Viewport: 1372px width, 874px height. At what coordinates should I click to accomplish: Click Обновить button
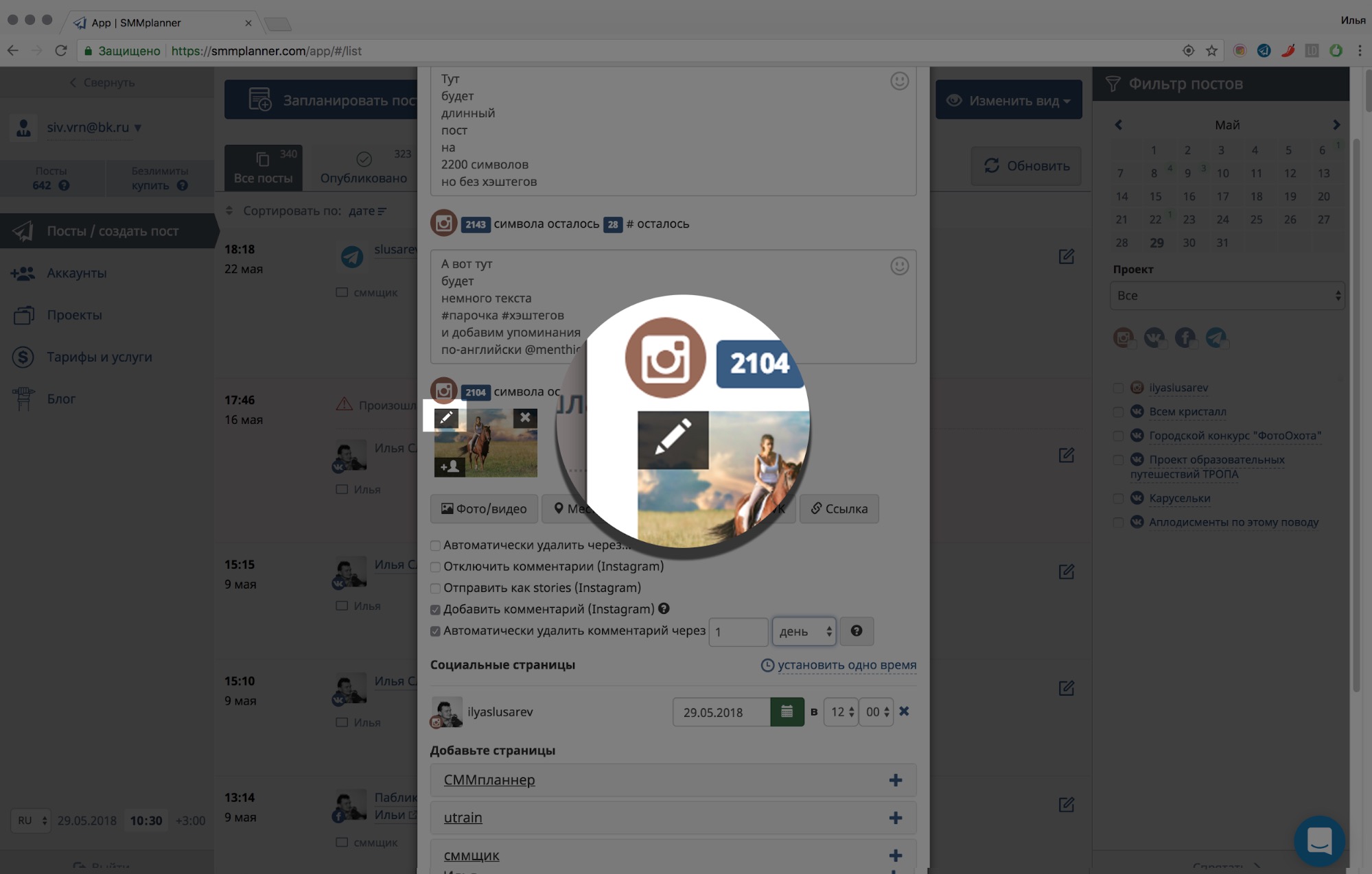tap(1026, 166)
